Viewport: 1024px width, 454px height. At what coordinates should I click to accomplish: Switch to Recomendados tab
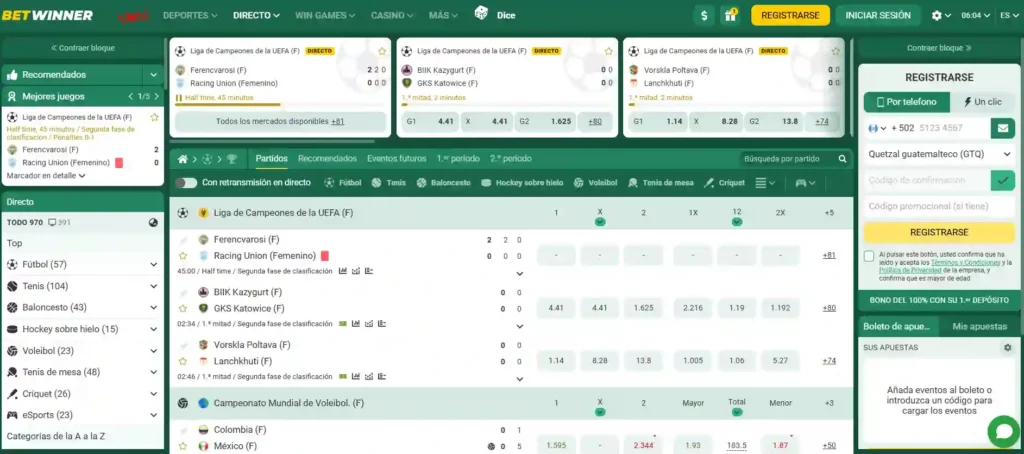[327, 159]
